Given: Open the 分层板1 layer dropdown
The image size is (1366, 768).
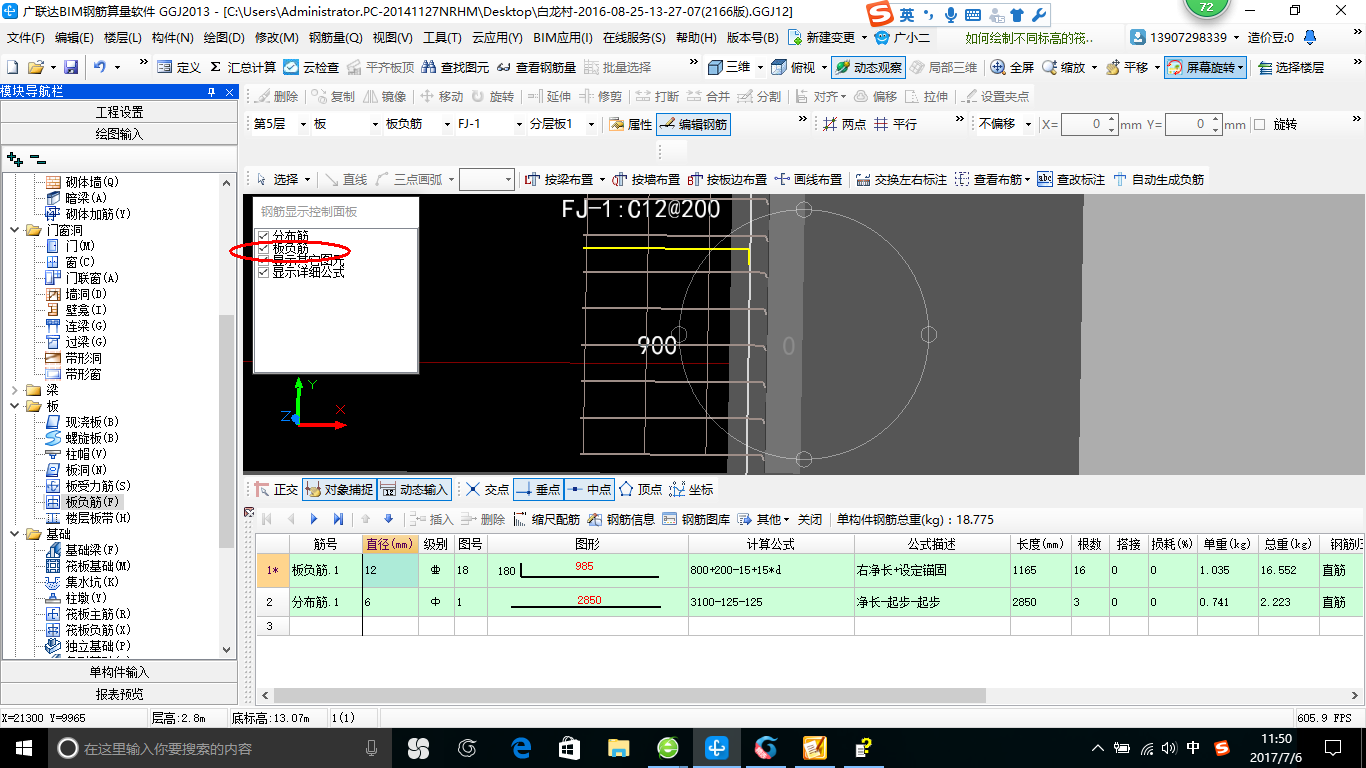Looking at the screenshot, I should pyautogui.click(x=593, y=125).
